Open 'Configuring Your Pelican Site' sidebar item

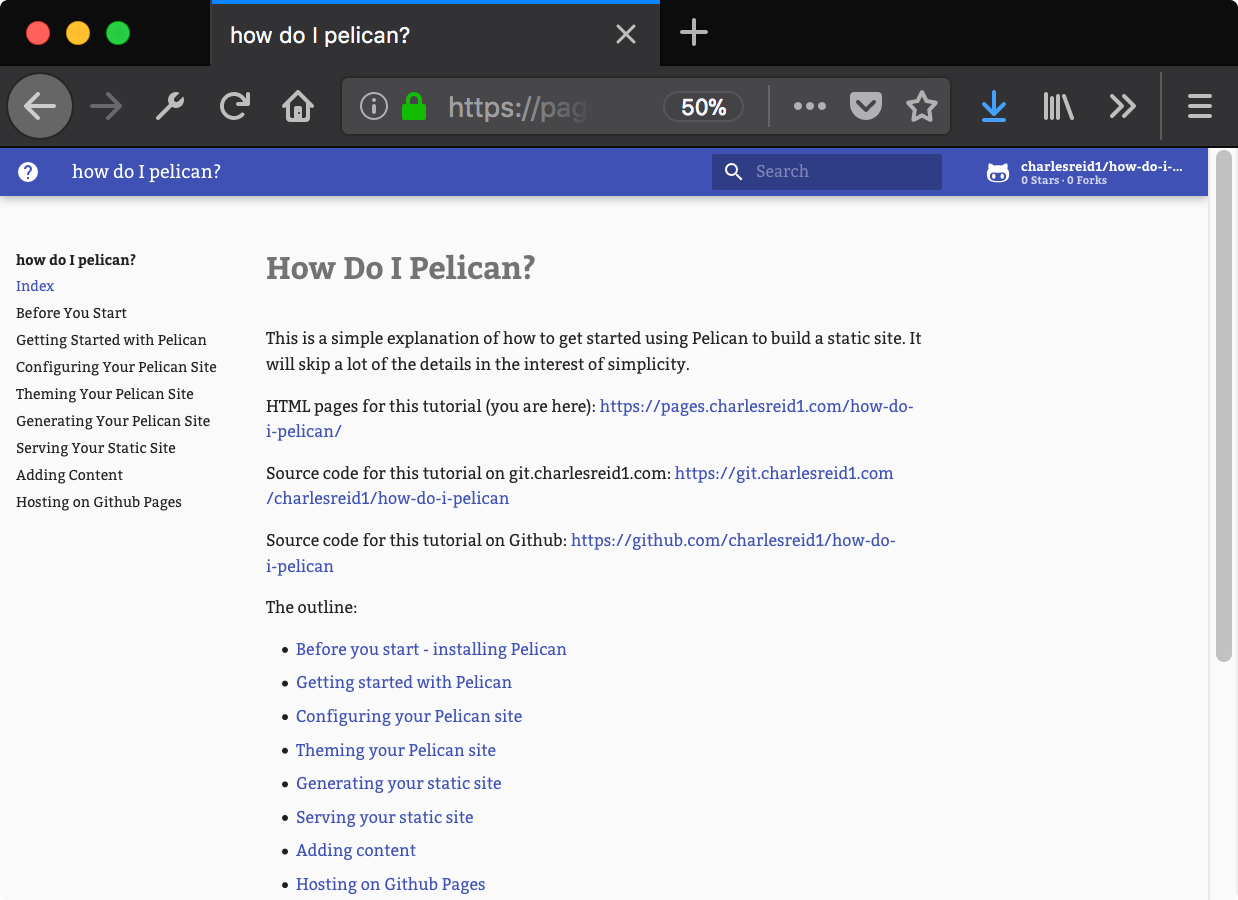click(116, 367)
